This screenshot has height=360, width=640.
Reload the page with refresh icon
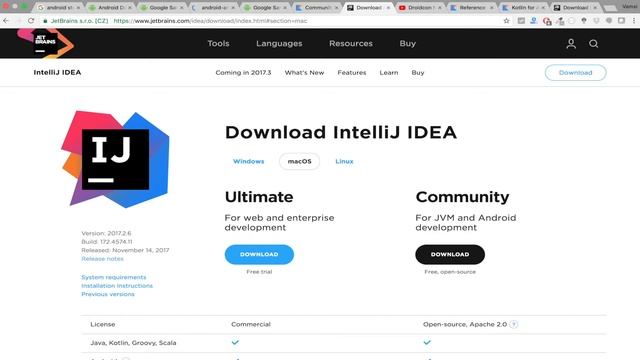31,20
